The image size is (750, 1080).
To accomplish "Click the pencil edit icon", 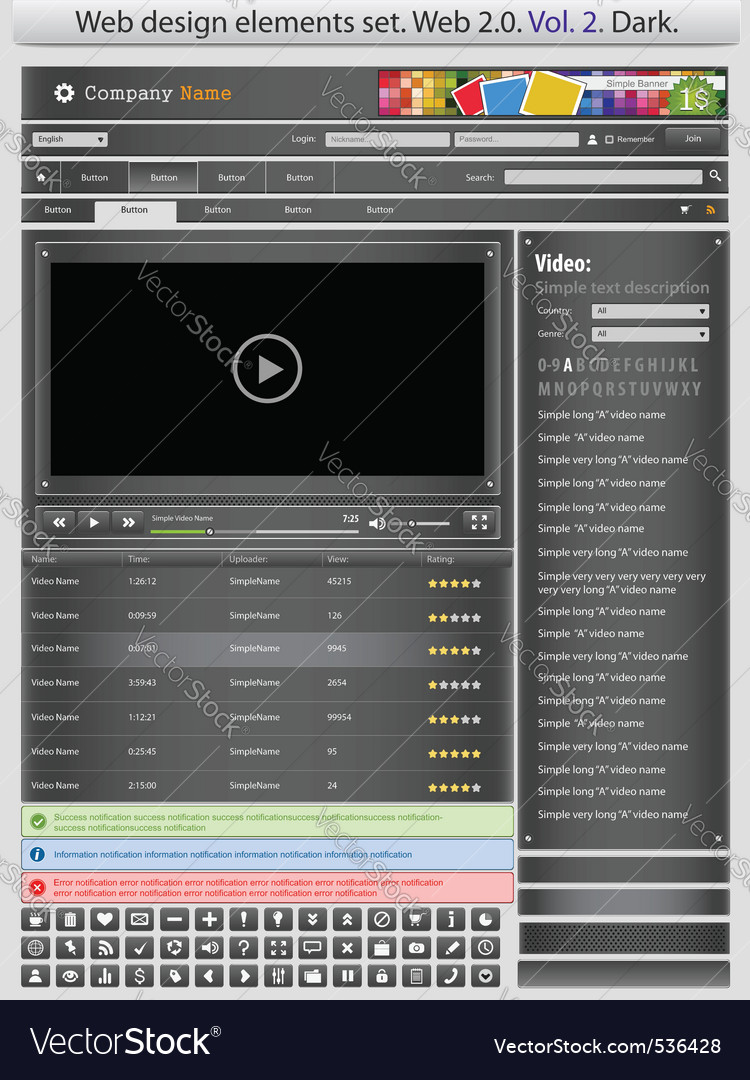I will (451, 948).
